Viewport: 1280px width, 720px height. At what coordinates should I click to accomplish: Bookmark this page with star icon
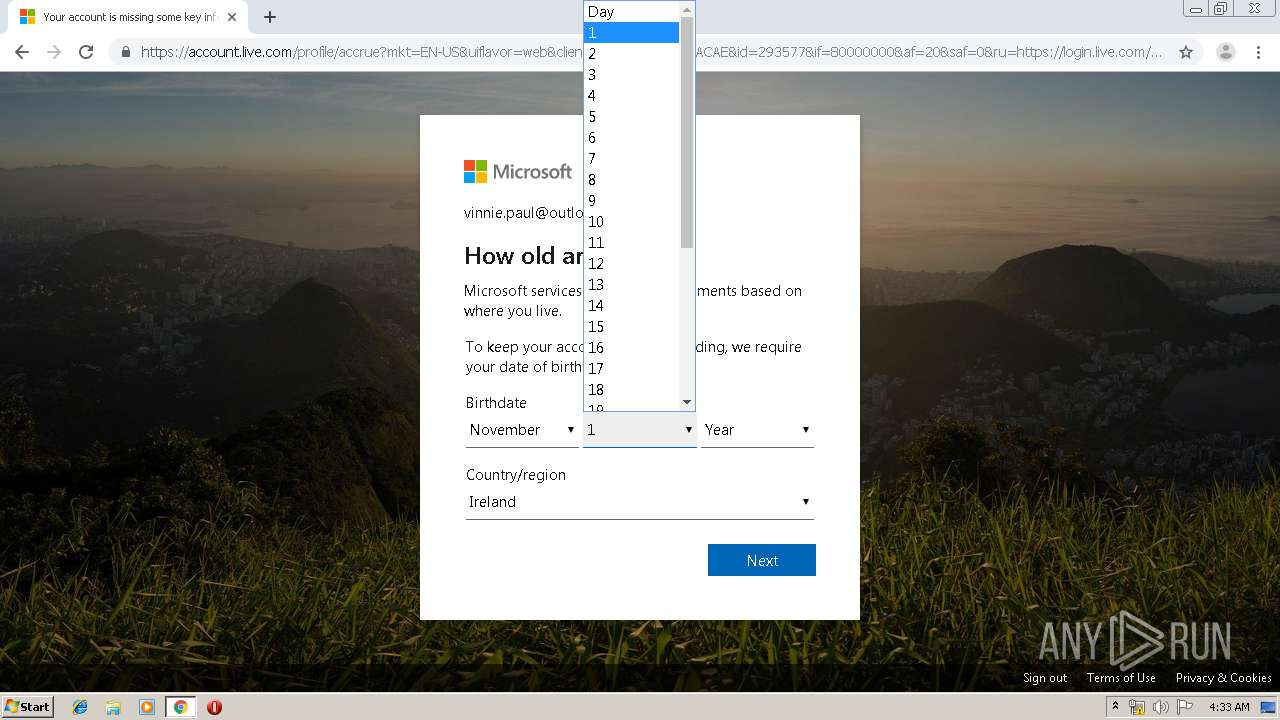click(x=1186, y=52)
